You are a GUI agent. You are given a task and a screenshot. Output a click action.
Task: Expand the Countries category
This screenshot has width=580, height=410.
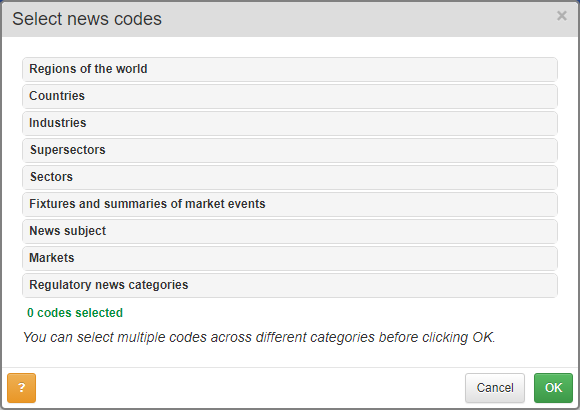click(290, 96)
